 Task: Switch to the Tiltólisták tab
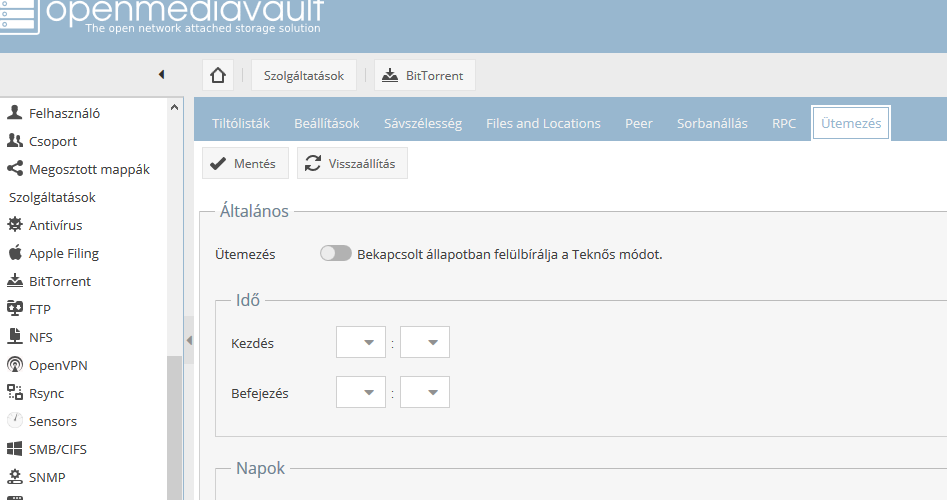click(x=240, y=123)
